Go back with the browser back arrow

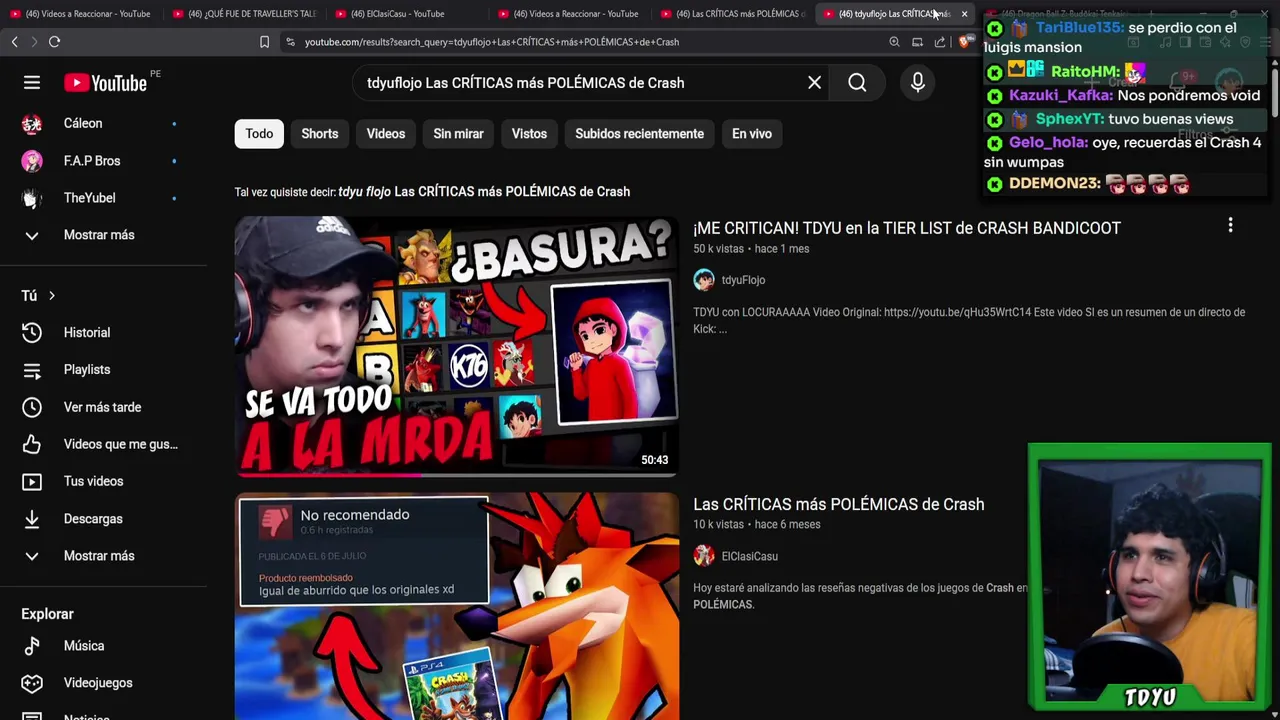(x=14, y=42)
